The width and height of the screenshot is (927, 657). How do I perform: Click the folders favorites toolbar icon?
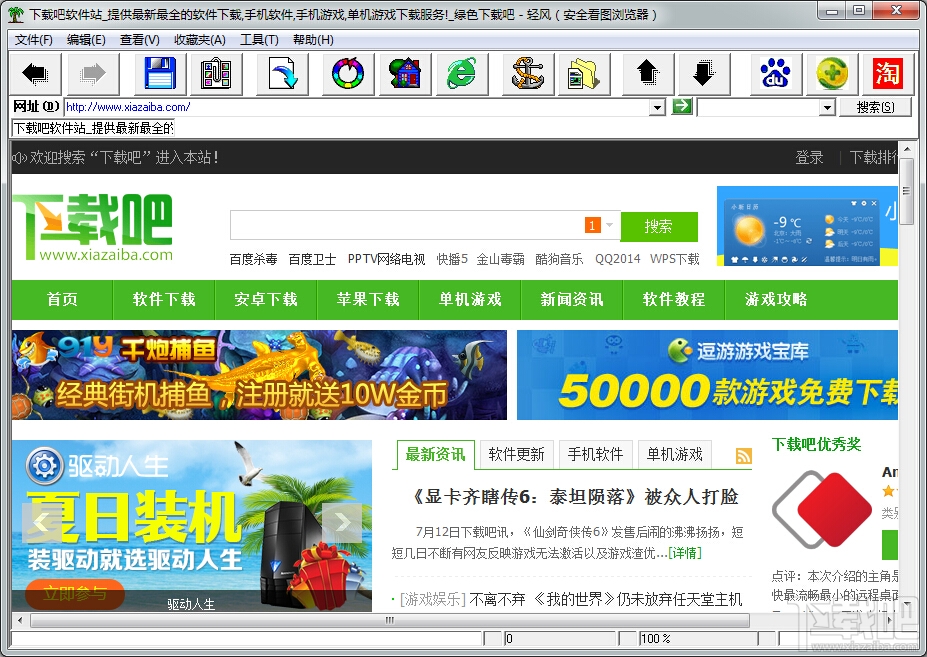[x=584, y=74]
